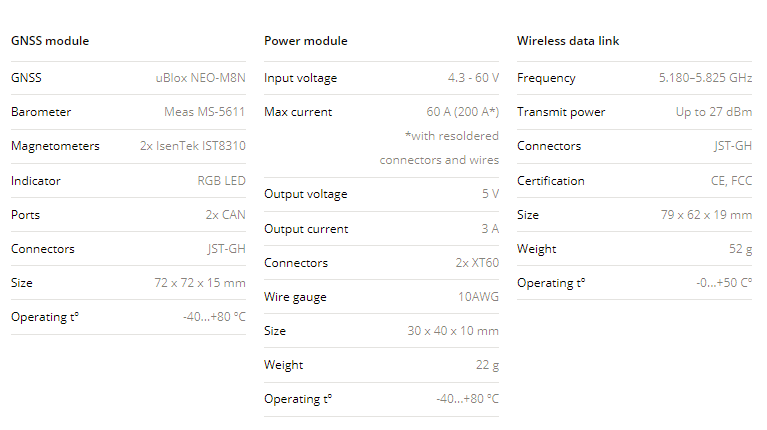The height and width of the screenshot is (430, 767).
Task: Click the Wireless data link heading
Action: tap(568, 41)
